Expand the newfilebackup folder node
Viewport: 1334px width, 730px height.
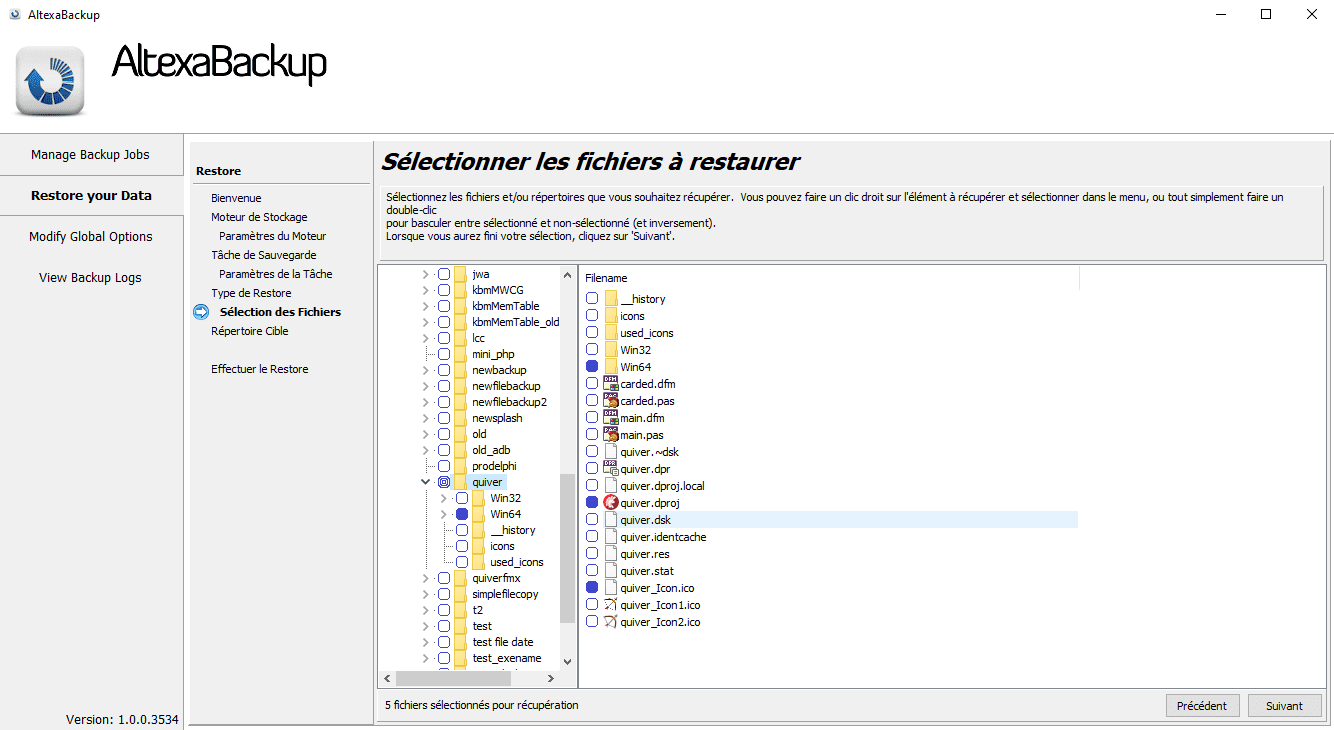[426, 386]
